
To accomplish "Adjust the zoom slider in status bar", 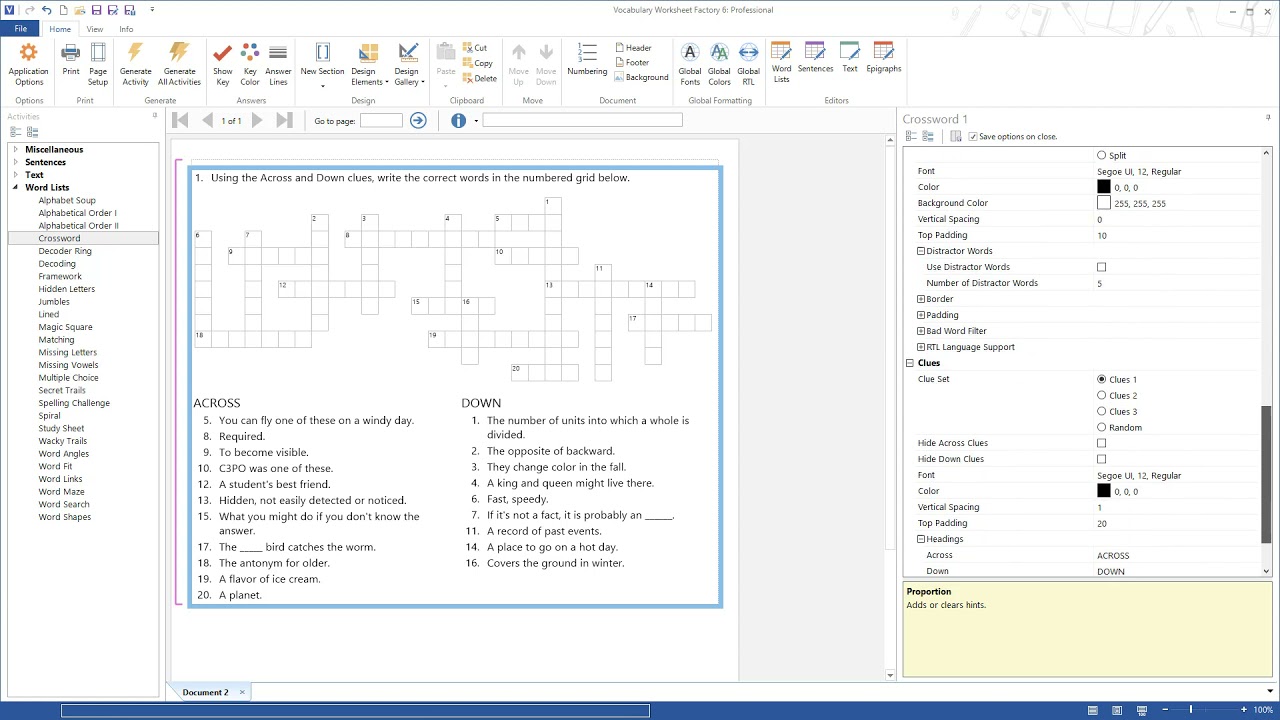I will tap(1190, 710).
